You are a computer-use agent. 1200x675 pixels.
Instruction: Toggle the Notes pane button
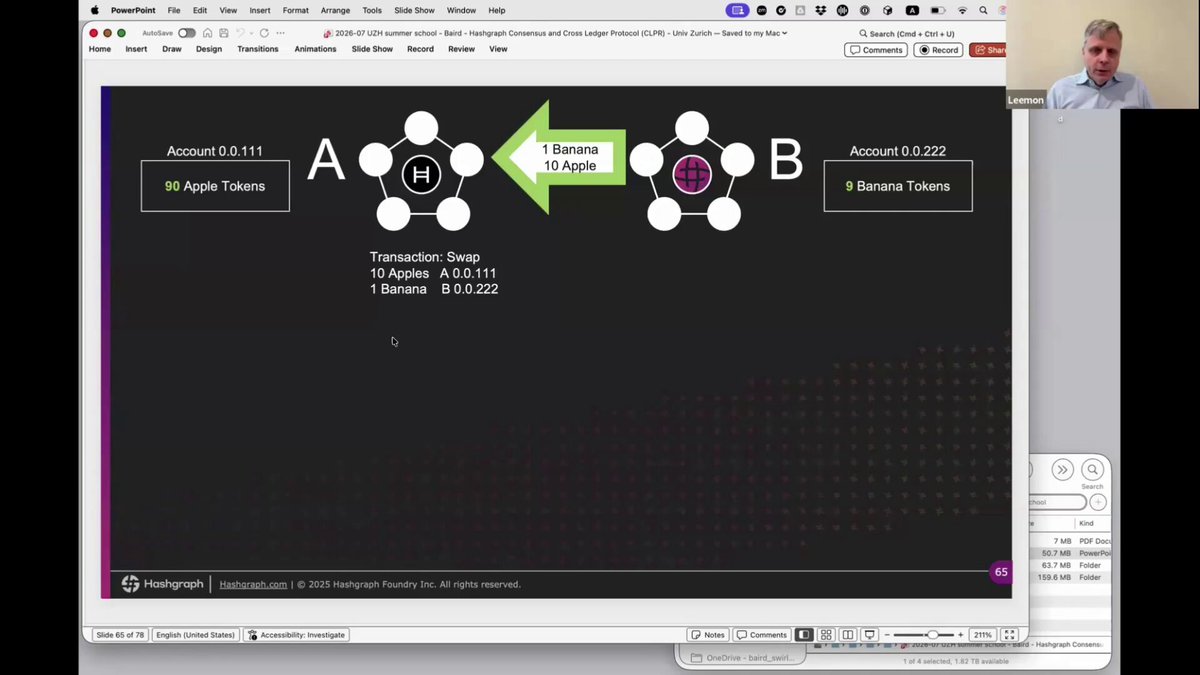coord(708,635)
